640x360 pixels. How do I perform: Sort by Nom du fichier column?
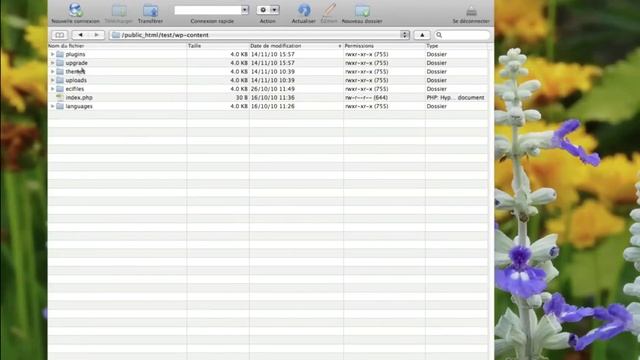tap(117, 46)
